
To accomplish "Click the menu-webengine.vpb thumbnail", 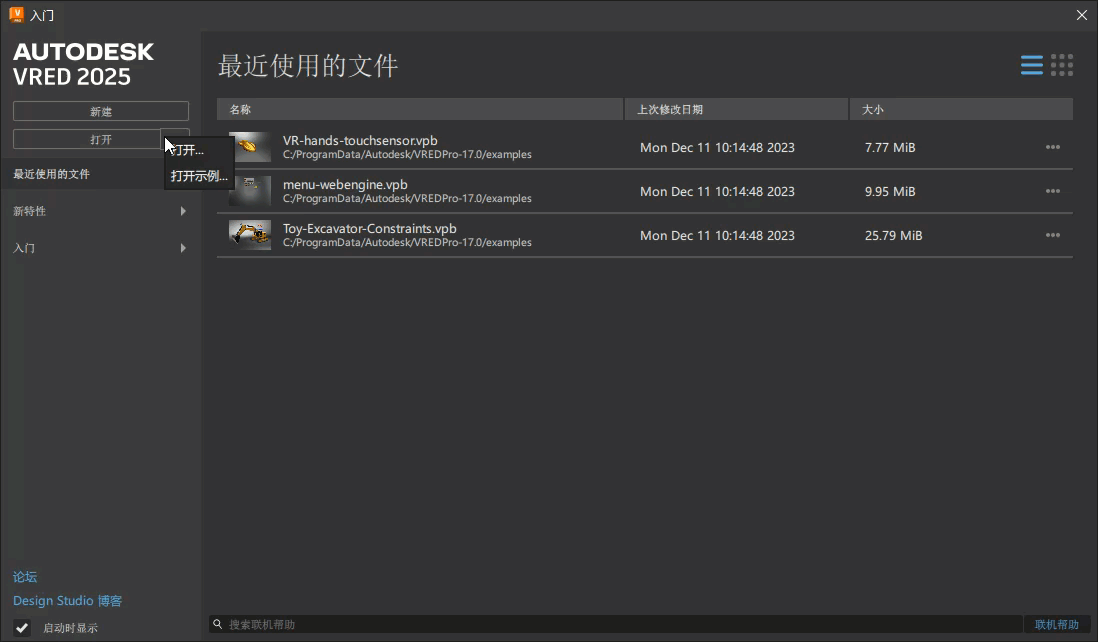I will [249, 191].
